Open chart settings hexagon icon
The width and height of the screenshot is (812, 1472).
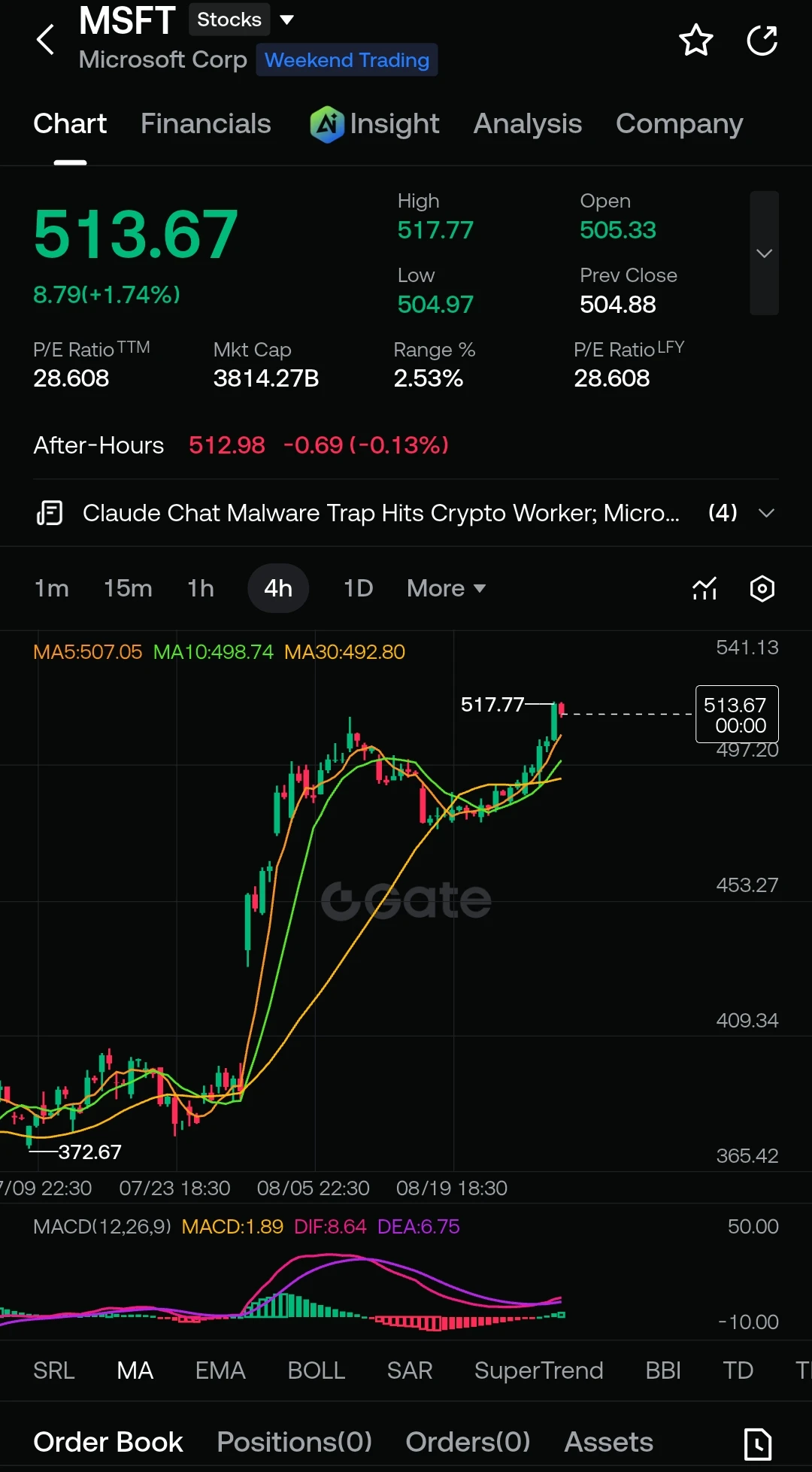[x=762, y=588]
